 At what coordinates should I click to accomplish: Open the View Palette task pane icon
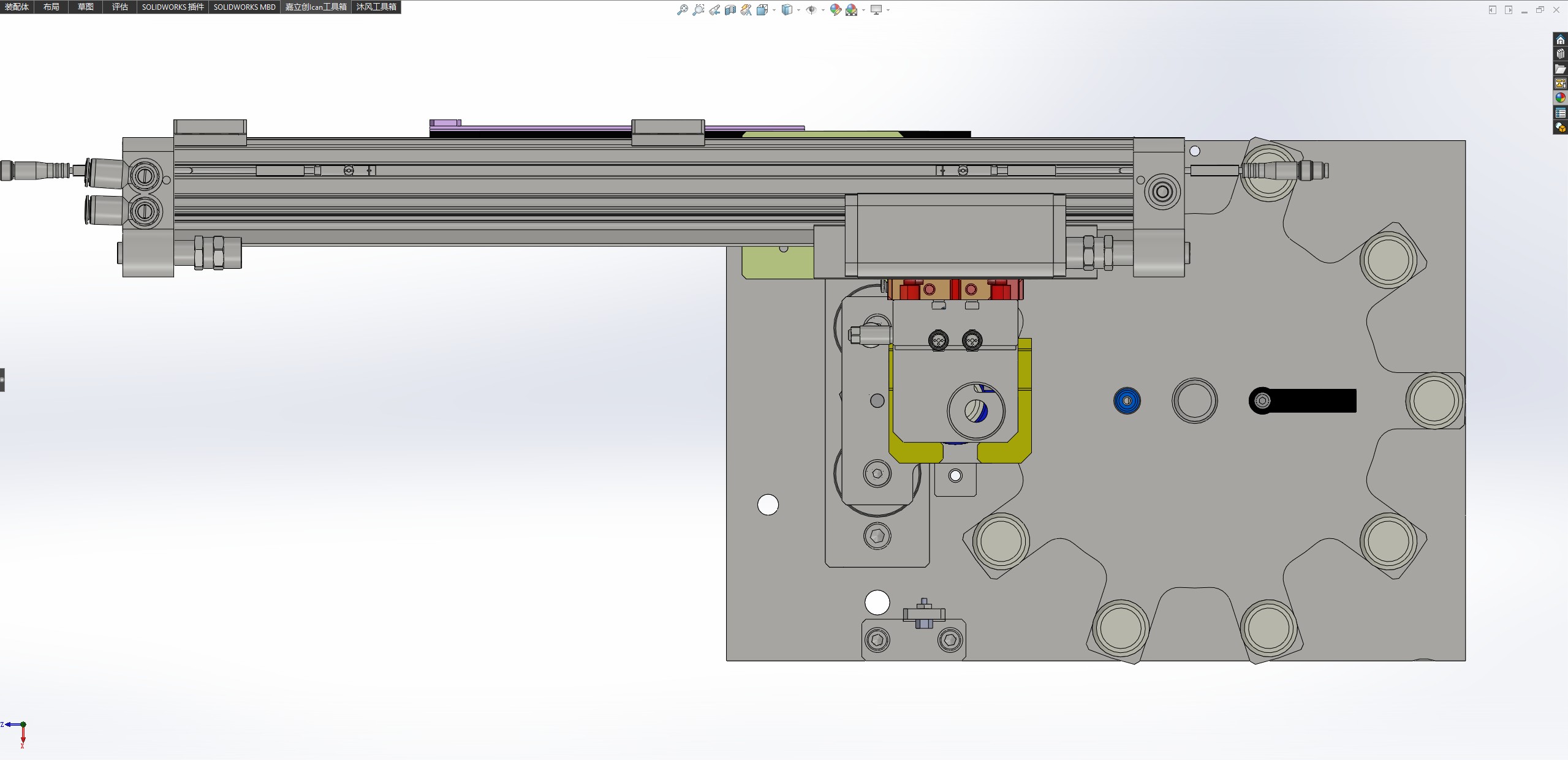[1560, 83]
